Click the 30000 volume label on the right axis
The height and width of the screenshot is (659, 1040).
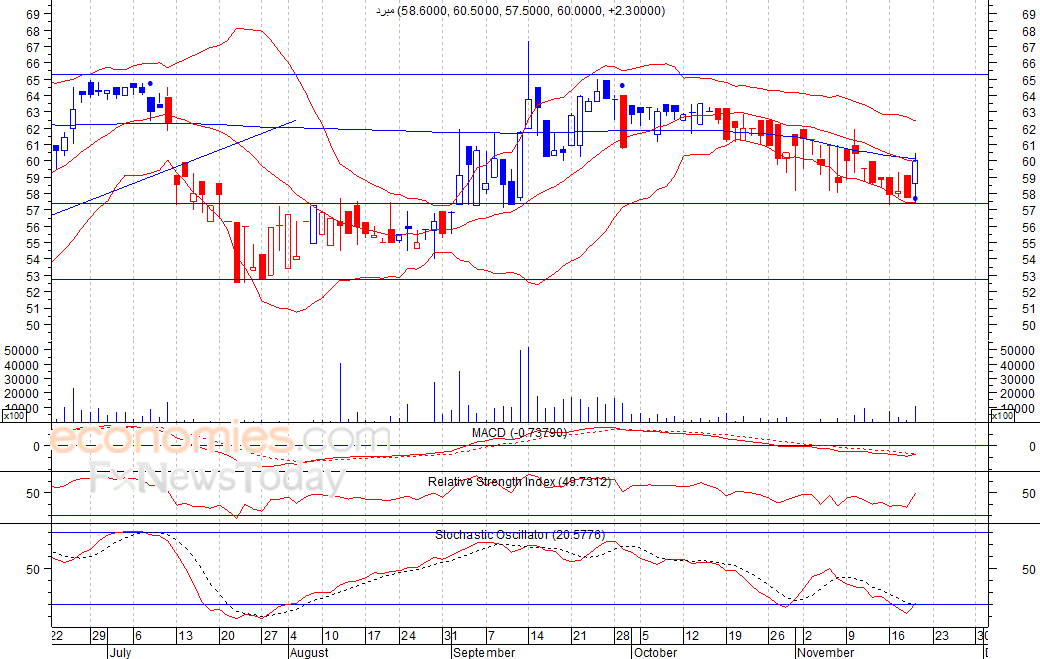tap(1017, 380)
